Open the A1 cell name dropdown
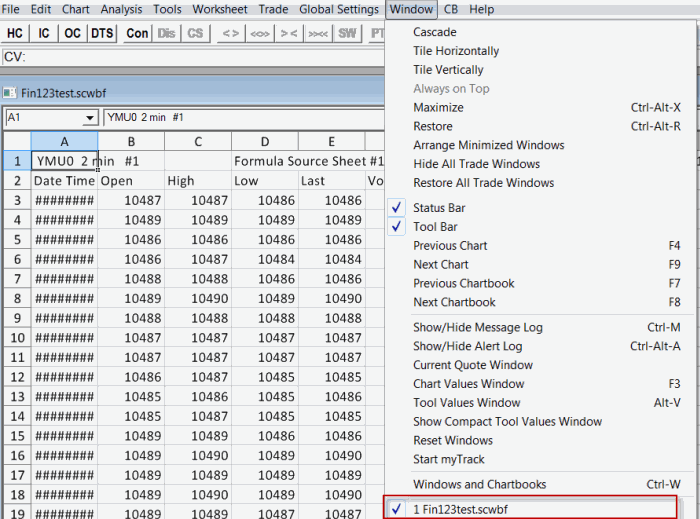This screenshot has width=700, height=519. (89, 118)
